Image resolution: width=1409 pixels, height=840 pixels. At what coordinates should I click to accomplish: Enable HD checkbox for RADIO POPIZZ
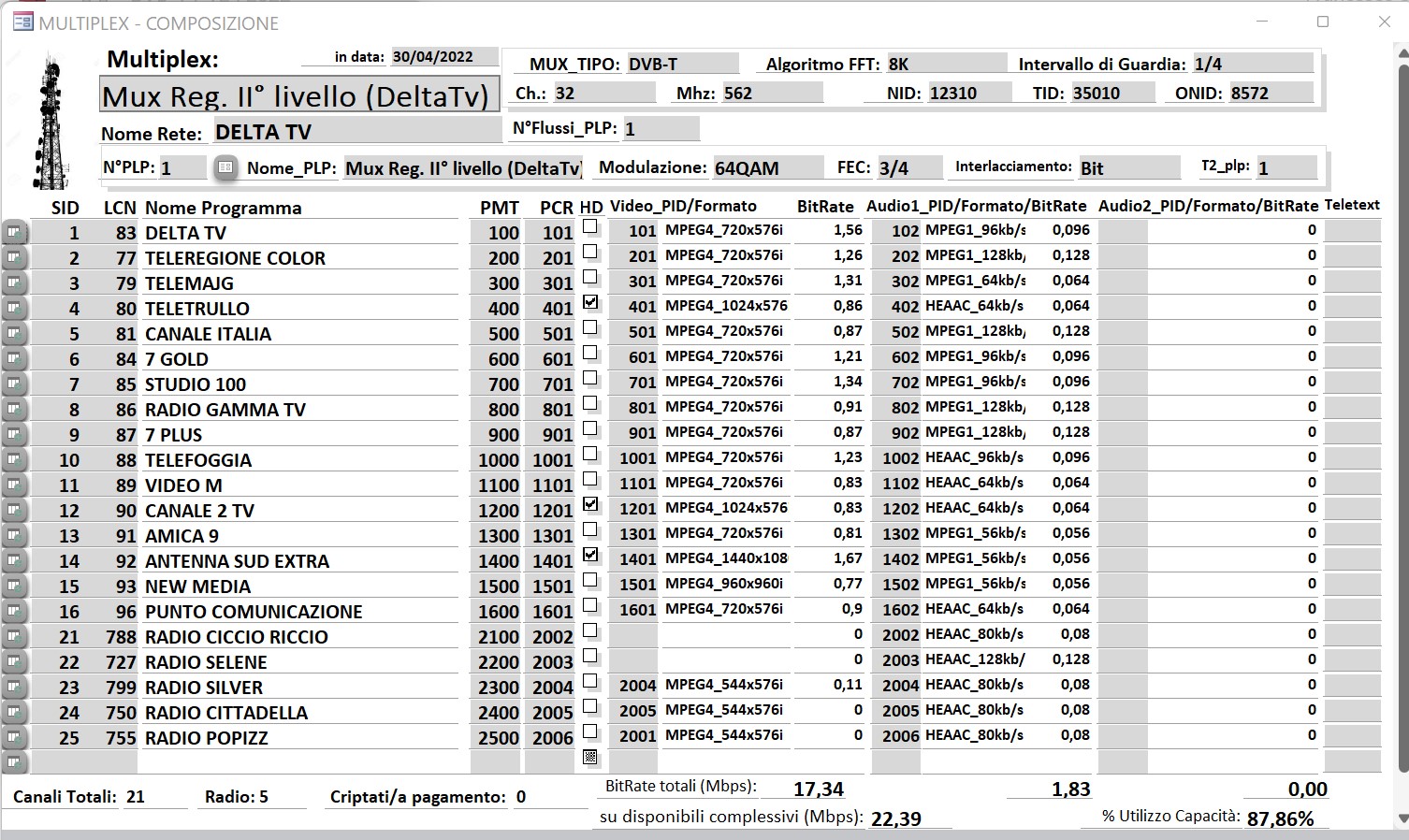[x=590, y=731]
